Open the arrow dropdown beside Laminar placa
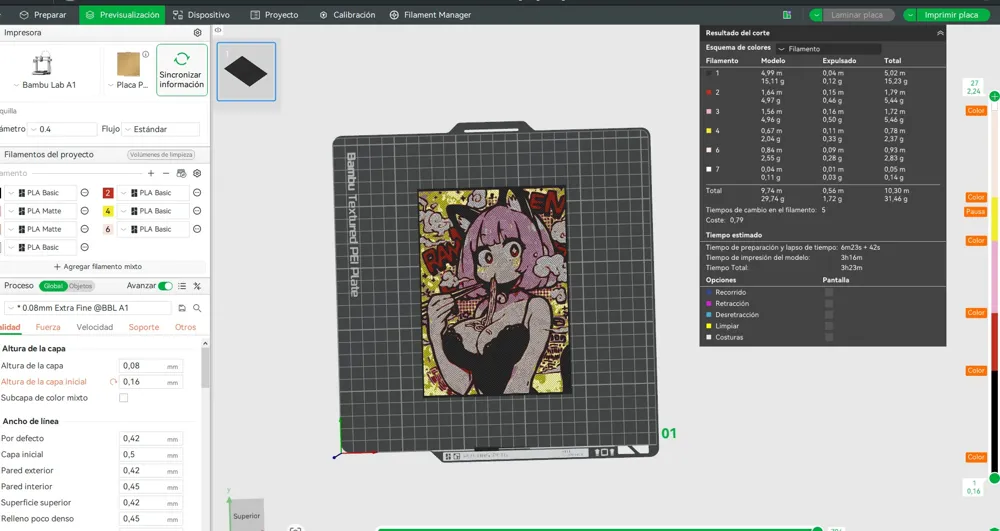 click(816, 15)
